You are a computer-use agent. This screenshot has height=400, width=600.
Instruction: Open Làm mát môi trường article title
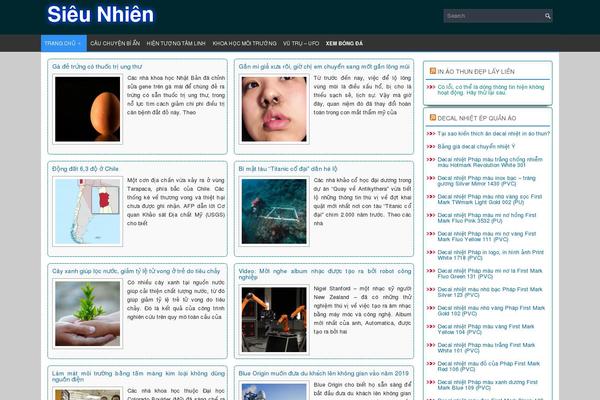[138, 376]
